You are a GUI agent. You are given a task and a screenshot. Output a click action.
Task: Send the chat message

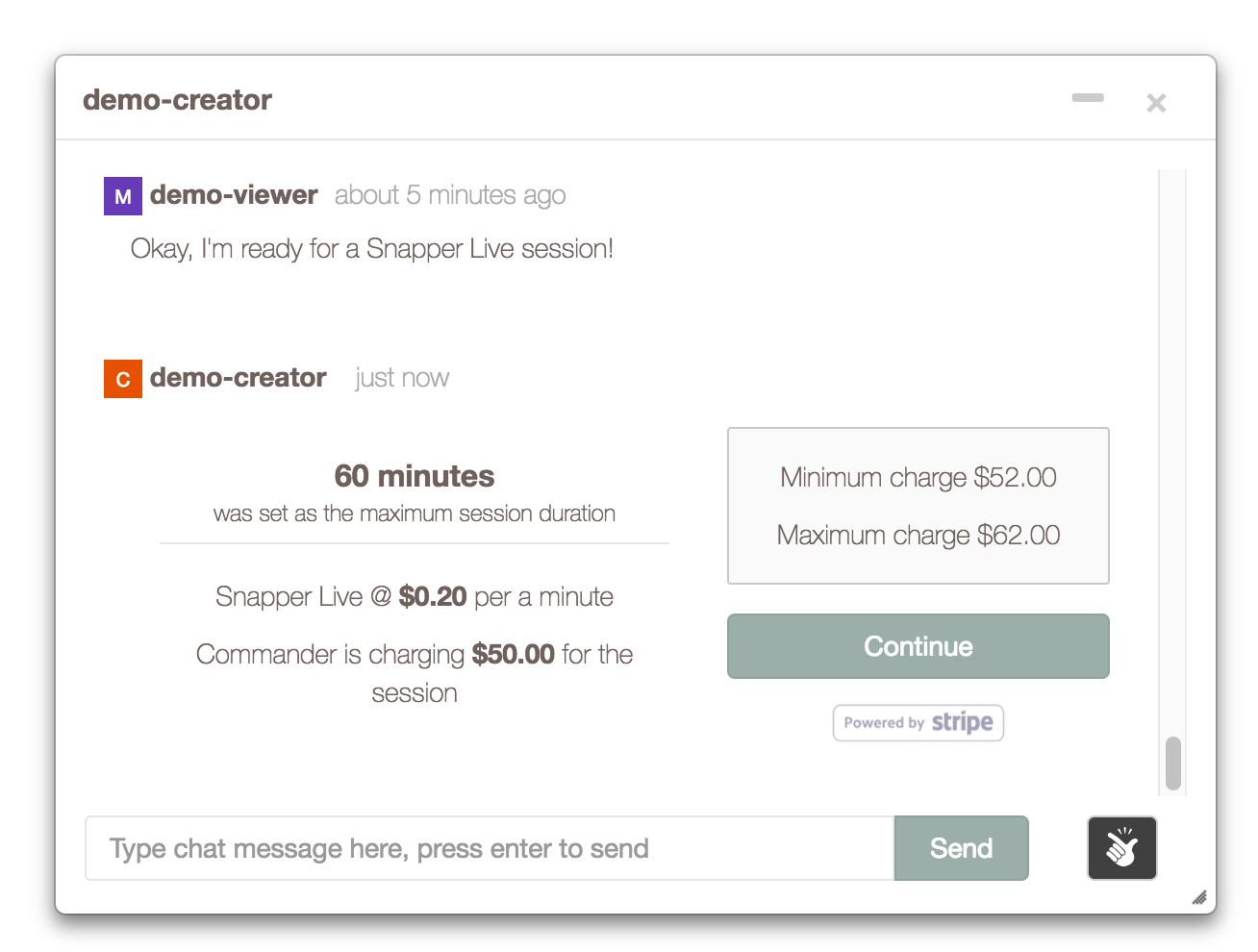[961, 848]
